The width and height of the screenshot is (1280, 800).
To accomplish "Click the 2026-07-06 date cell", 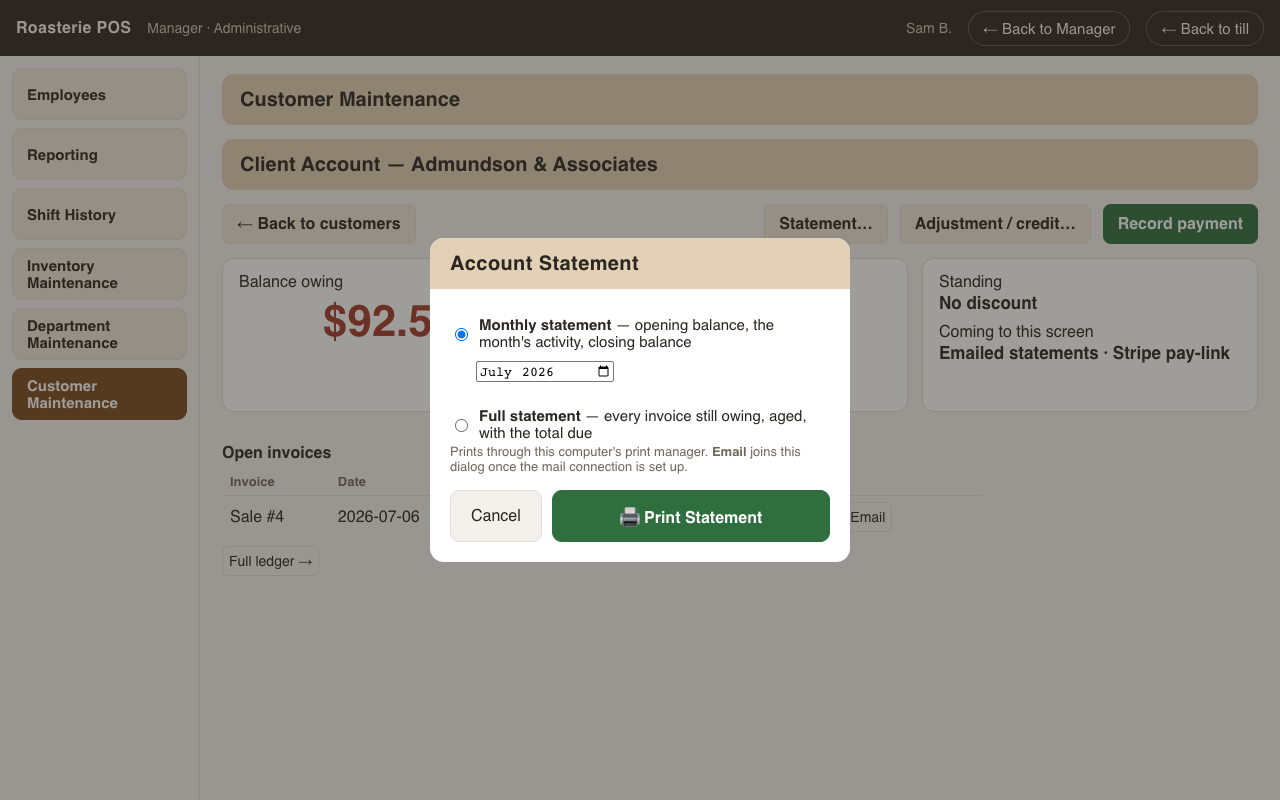I will pos(379,517).
